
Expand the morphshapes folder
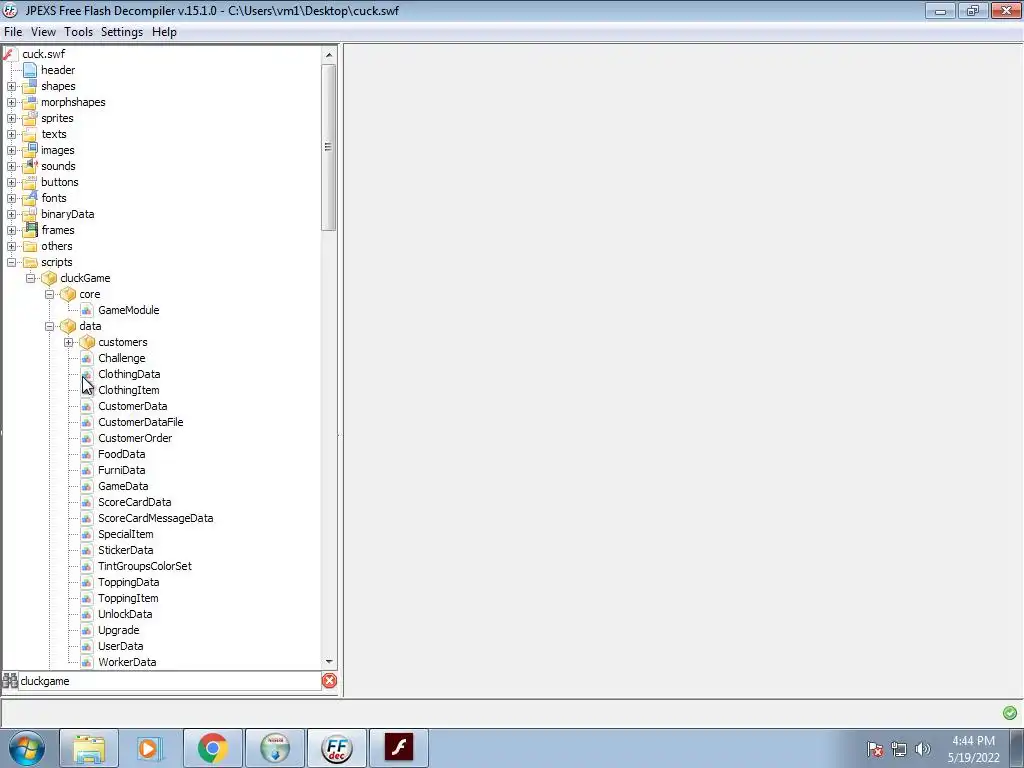pos(12,103)
